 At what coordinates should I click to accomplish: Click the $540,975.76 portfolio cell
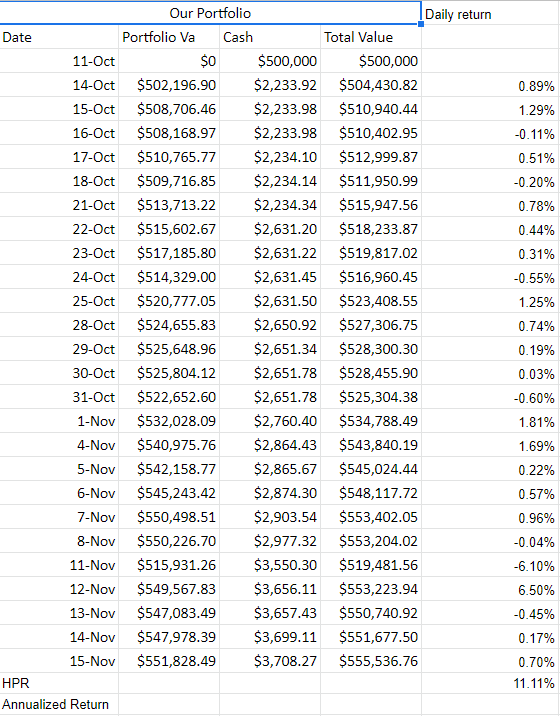169,445
